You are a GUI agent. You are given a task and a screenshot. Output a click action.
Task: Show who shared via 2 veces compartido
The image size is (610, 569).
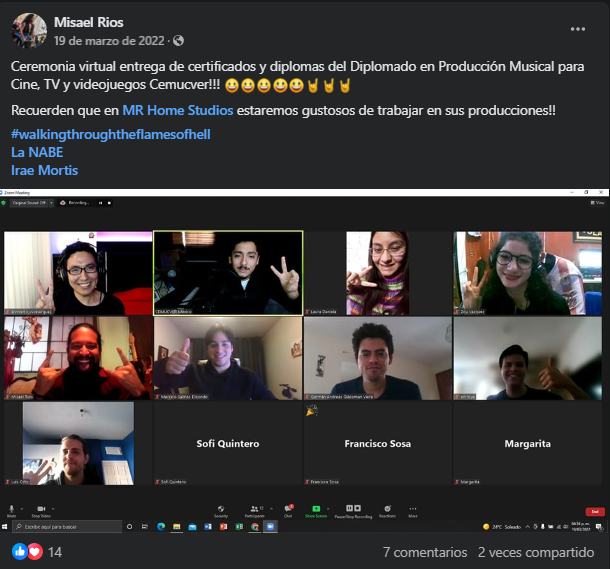[x=535, y=552]
